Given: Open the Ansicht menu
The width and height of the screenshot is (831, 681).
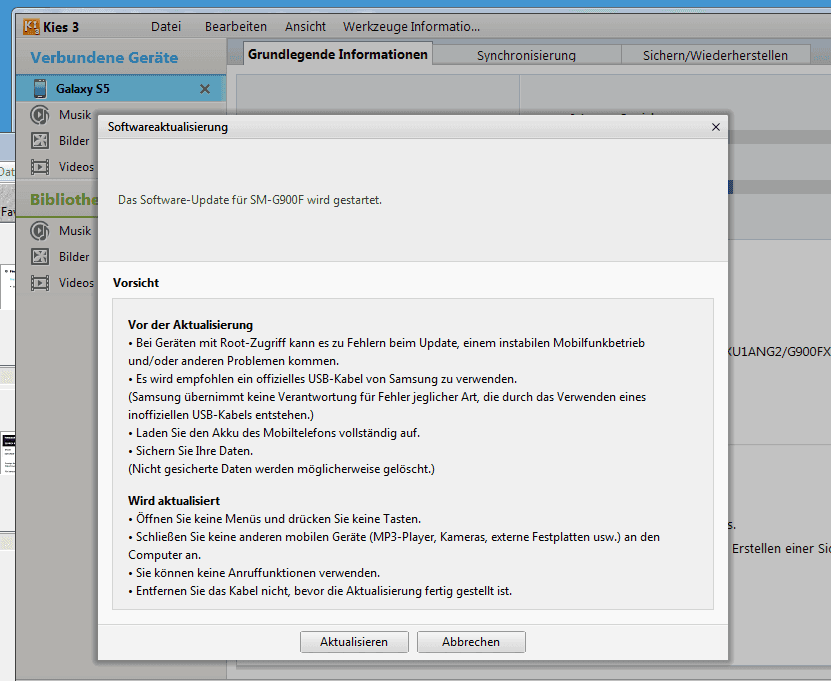Looking at the screenshot, I should point(305,26).
